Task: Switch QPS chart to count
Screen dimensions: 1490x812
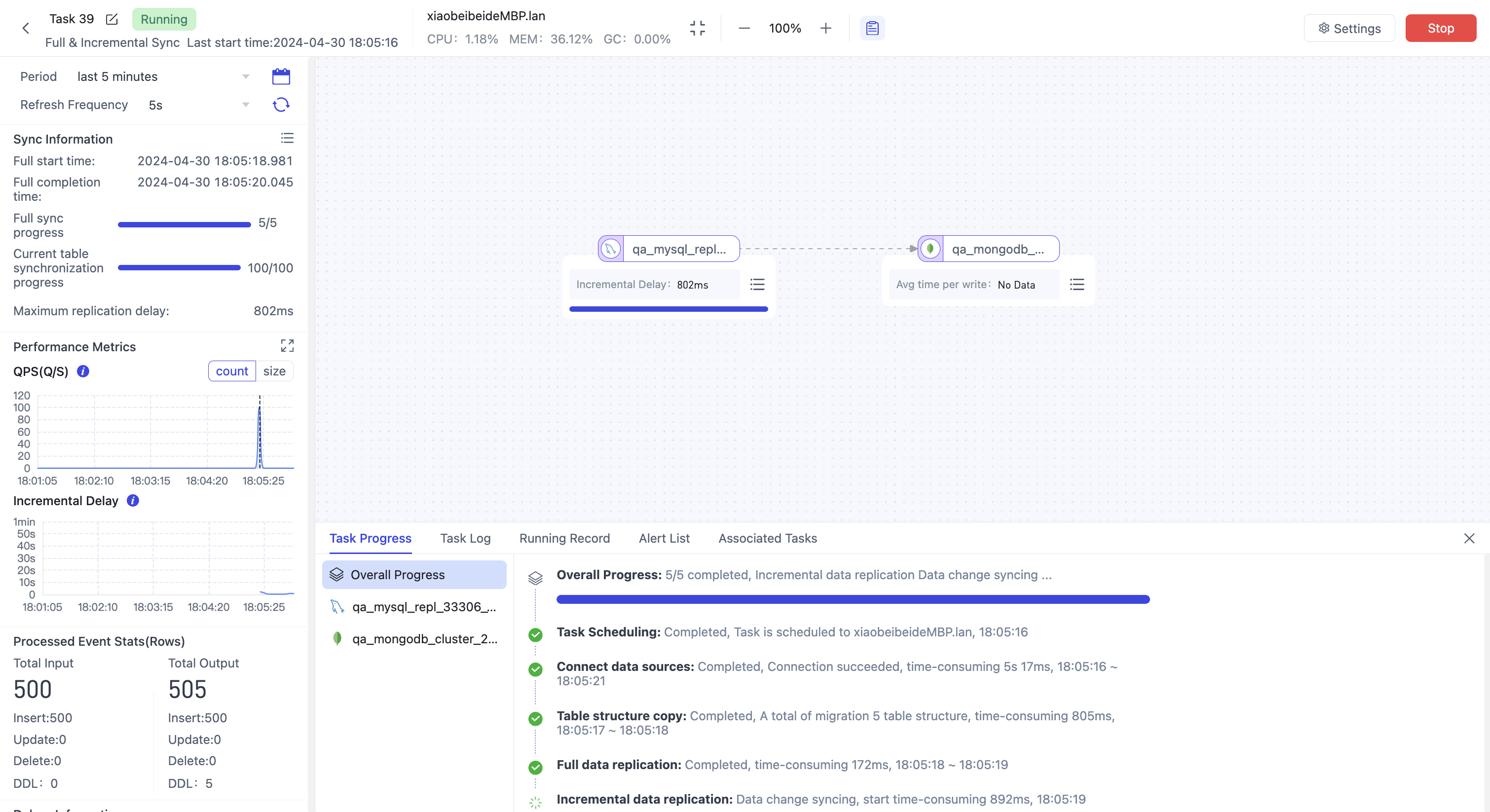Action: click(x=231, y=371)
